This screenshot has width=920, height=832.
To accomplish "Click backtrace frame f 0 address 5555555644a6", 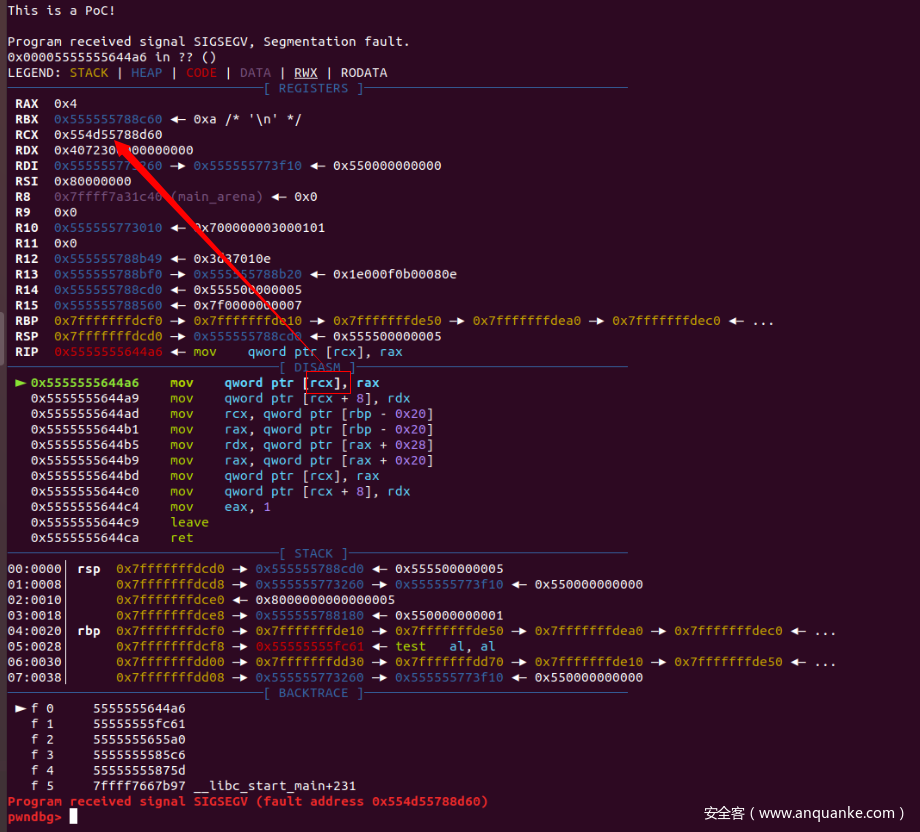I will coord(139,708).
